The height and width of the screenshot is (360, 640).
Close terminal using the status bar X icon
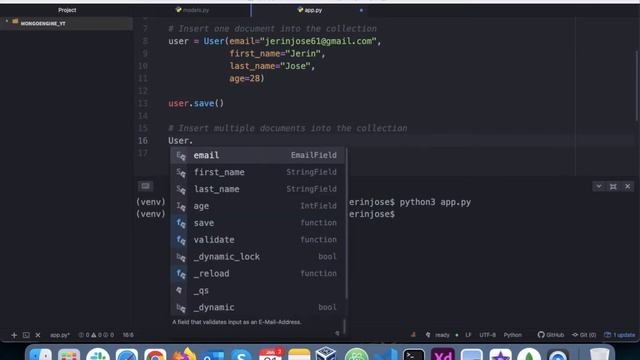(38, 335)
